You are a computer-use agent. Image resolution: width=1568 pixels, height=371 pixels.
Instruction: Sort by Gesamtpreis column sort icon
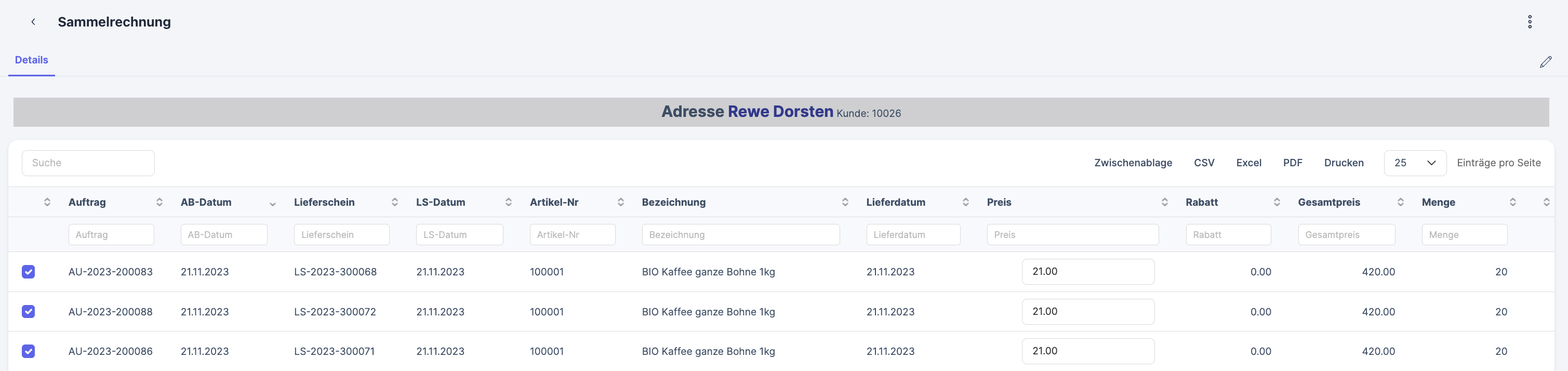point(1400,202)
